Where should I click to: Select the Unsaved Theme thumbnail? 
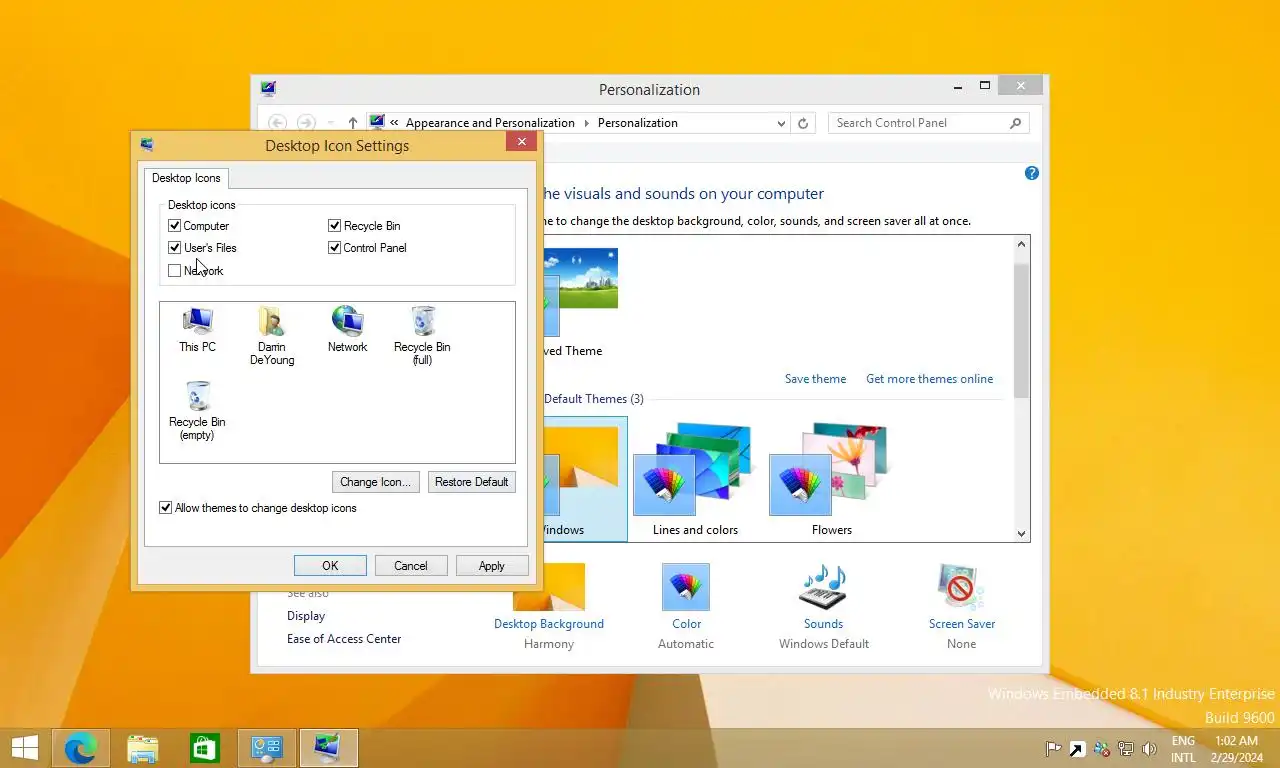pos(581,303)
